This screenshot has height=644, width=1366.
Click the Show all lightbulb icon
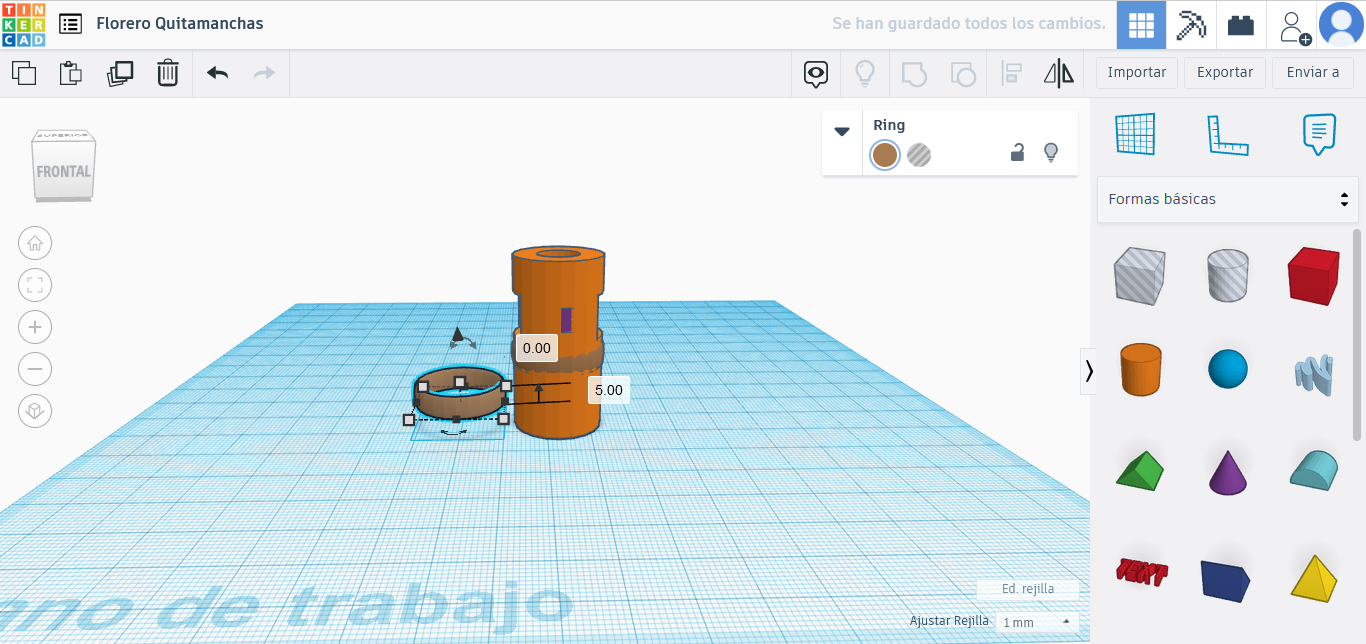865,73
